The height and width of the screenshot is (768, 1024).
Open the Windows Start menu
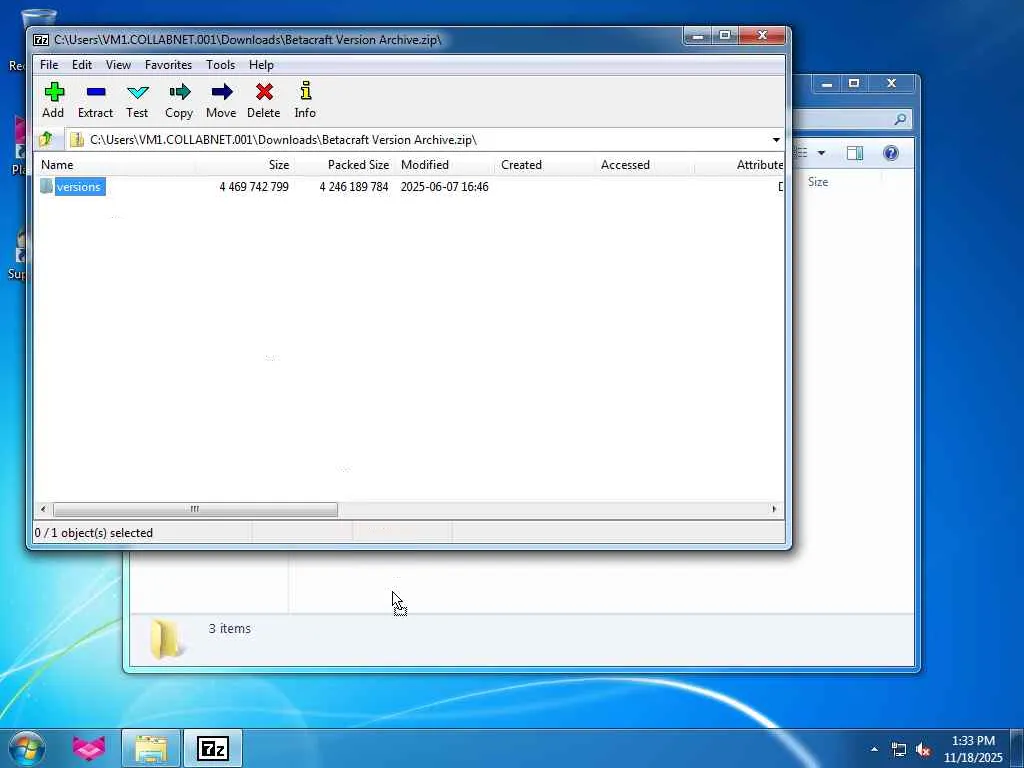pyautogui.click(x=27, y=748)
